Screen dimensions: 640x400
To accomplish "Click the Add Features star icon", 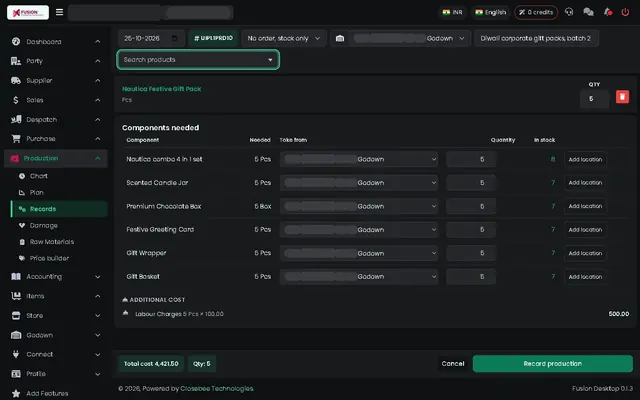I will [16, 393].
